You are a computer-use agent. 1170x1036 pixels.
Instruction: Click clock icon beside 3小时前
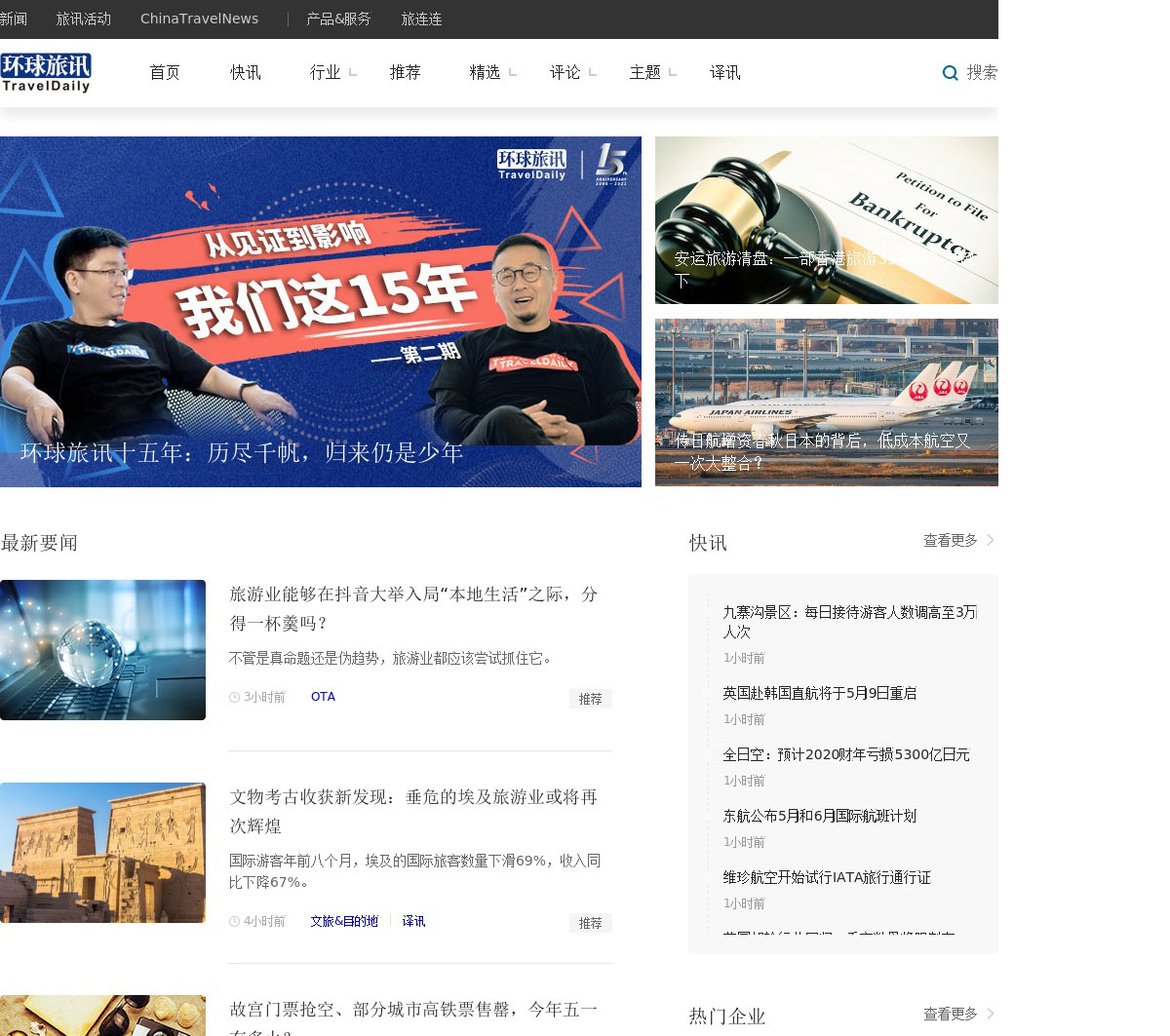pos(234,698)
